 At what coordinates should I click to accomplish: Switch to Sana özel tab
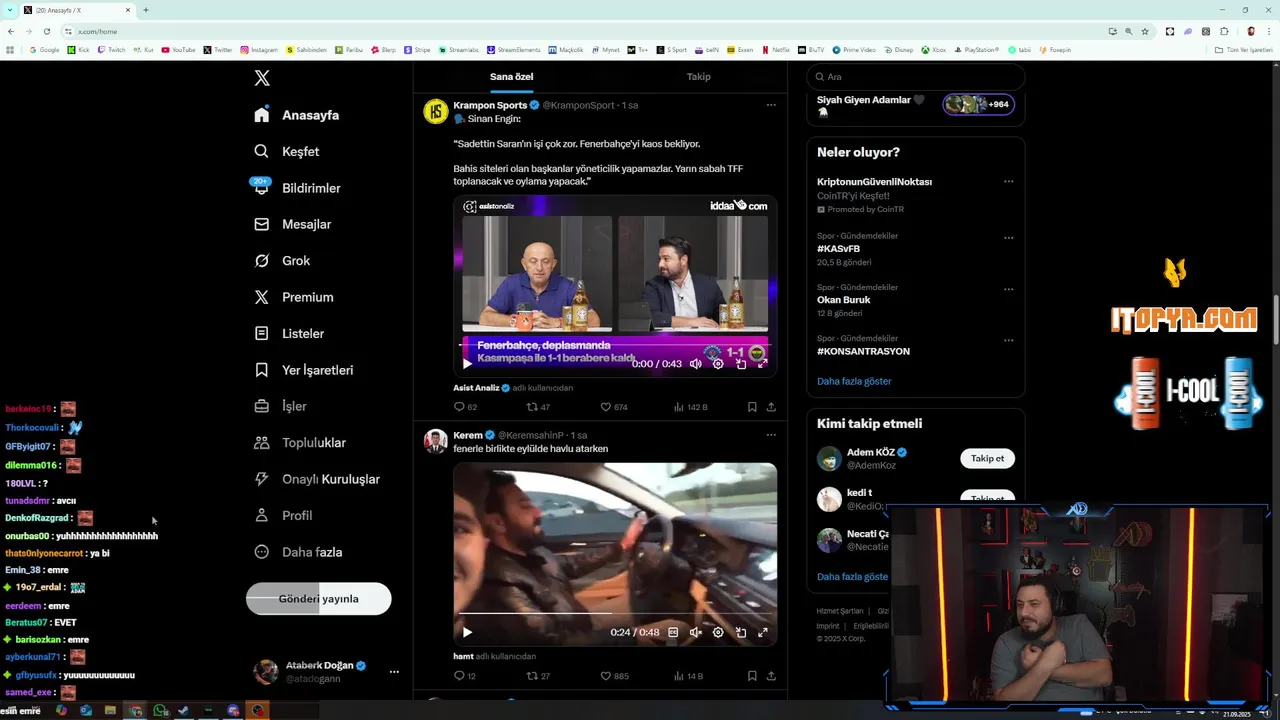pos(511,77)
